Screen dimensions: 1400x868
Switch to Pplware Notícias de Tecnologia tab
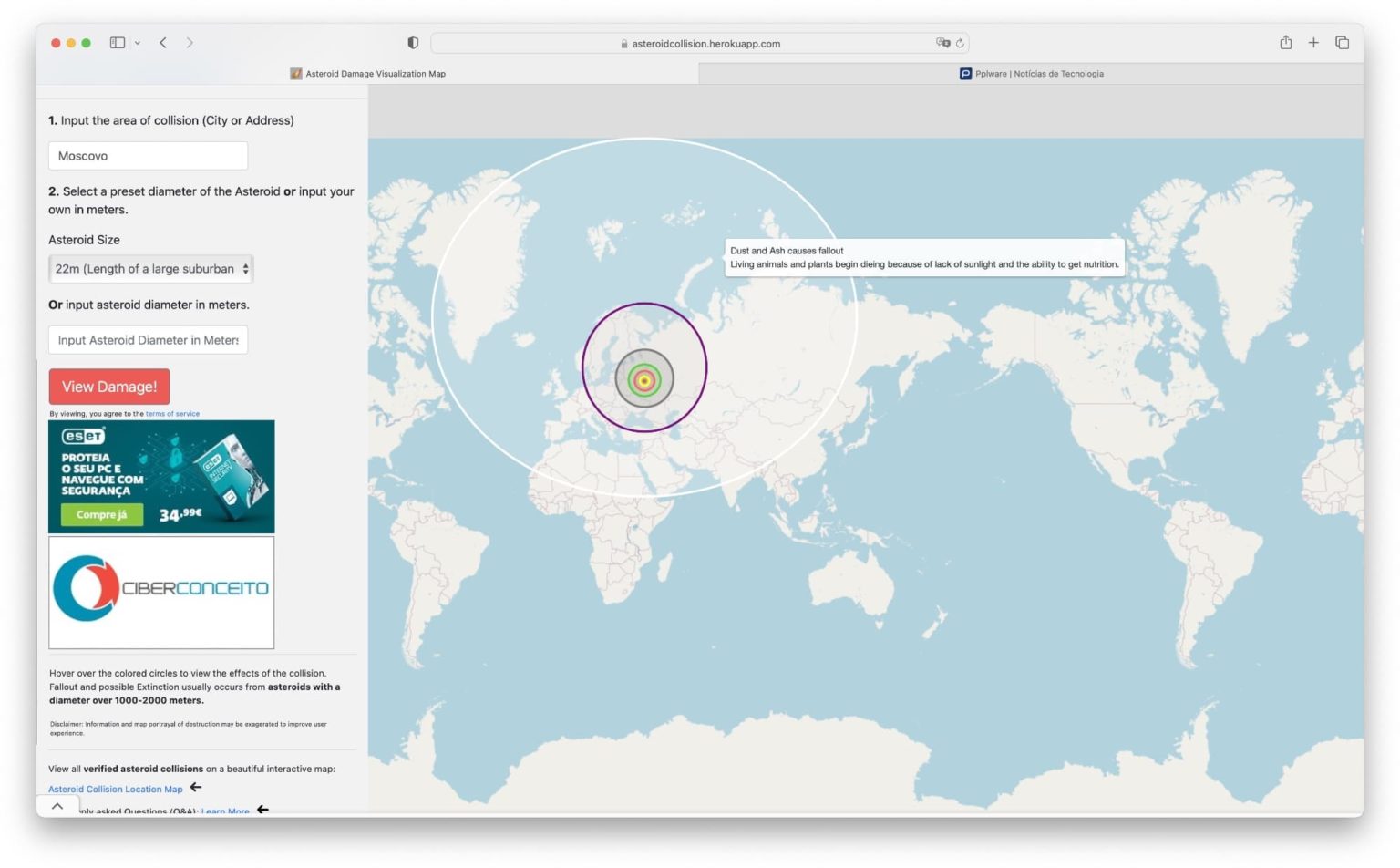(1031, 74)
